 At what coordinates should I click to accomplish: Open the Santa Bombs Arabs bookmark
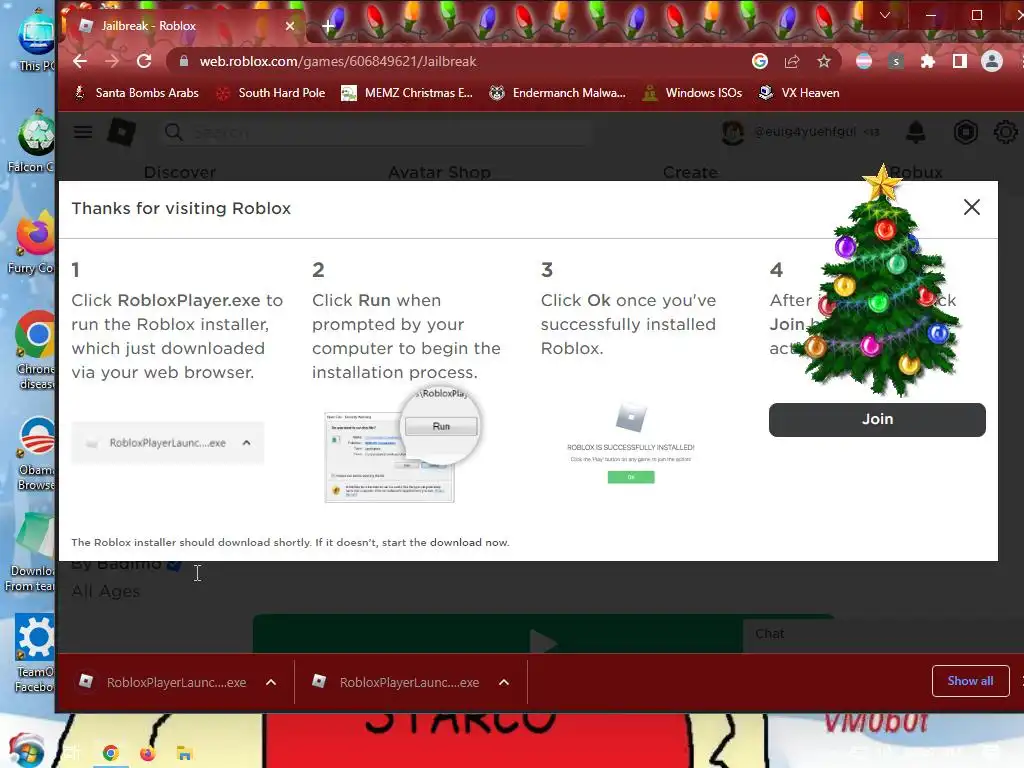click(x=136, y=93)
